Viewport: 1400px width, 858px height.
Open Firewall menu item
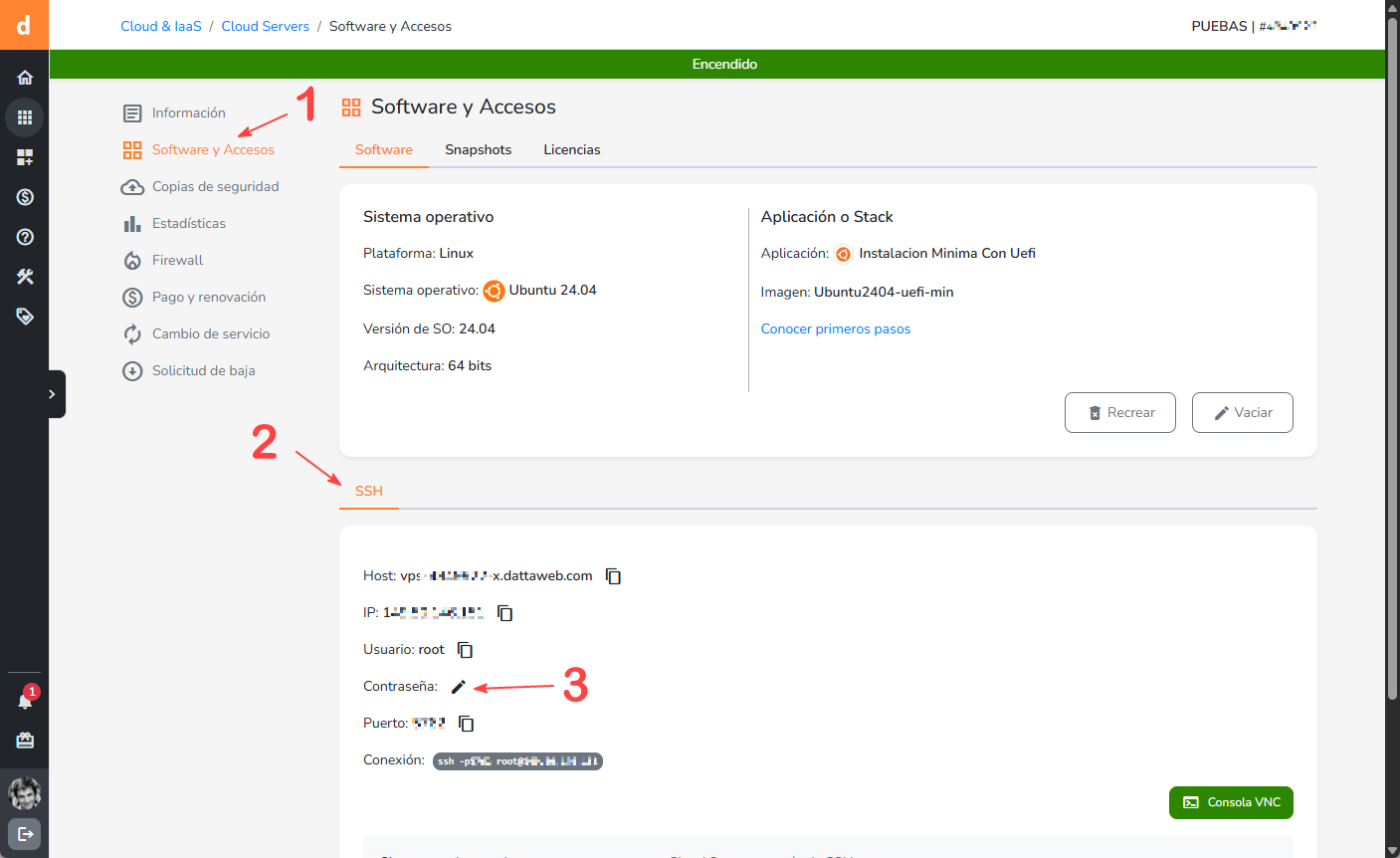click(x=177, y=260)
